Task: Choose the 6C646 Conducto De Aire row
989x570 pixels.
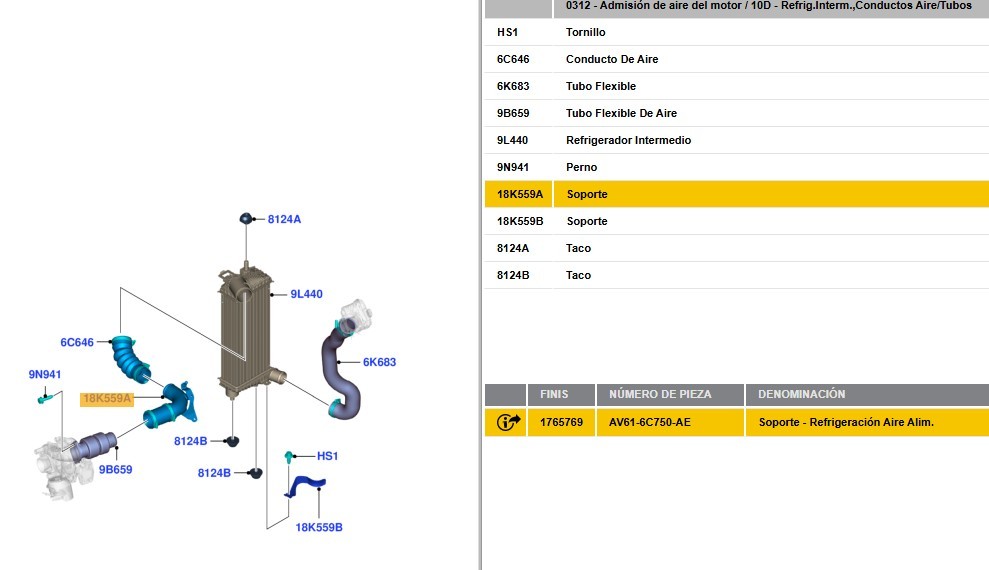Action: pyautogui.click(x=736, y=59)
